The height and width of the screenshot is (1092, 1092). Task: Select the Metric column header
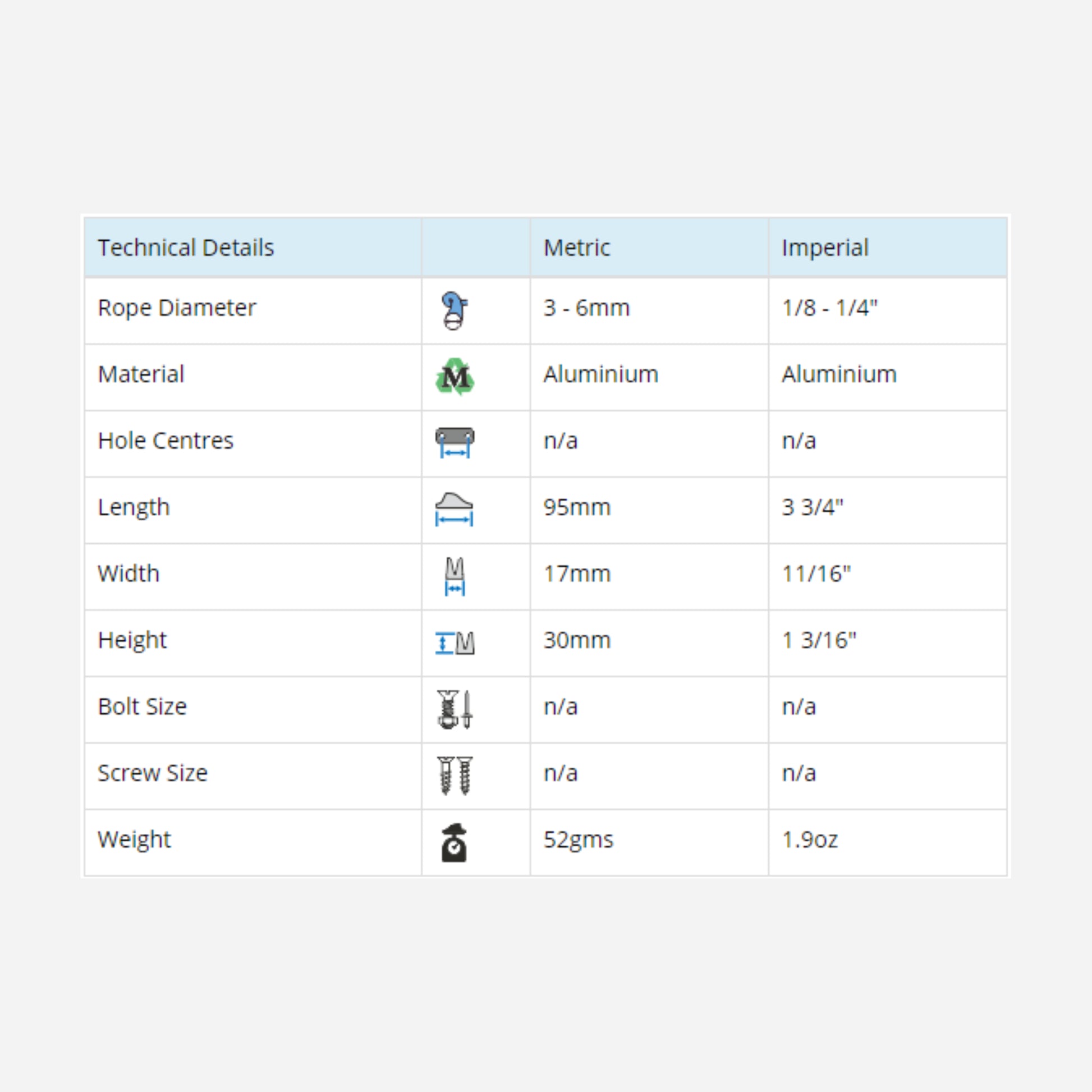click(x=576, y=247)
